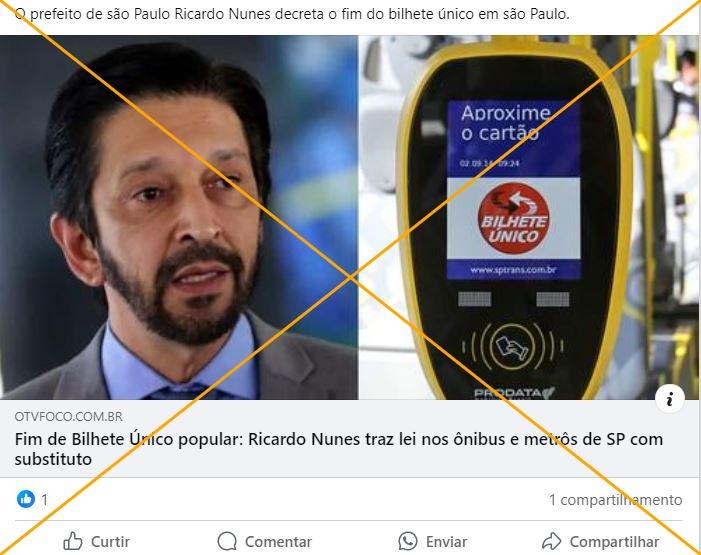Click the post caption about Ricardo Nunes
Viewport: 701px width, 555px height.
pyautogui.click(x=292, y=14)
